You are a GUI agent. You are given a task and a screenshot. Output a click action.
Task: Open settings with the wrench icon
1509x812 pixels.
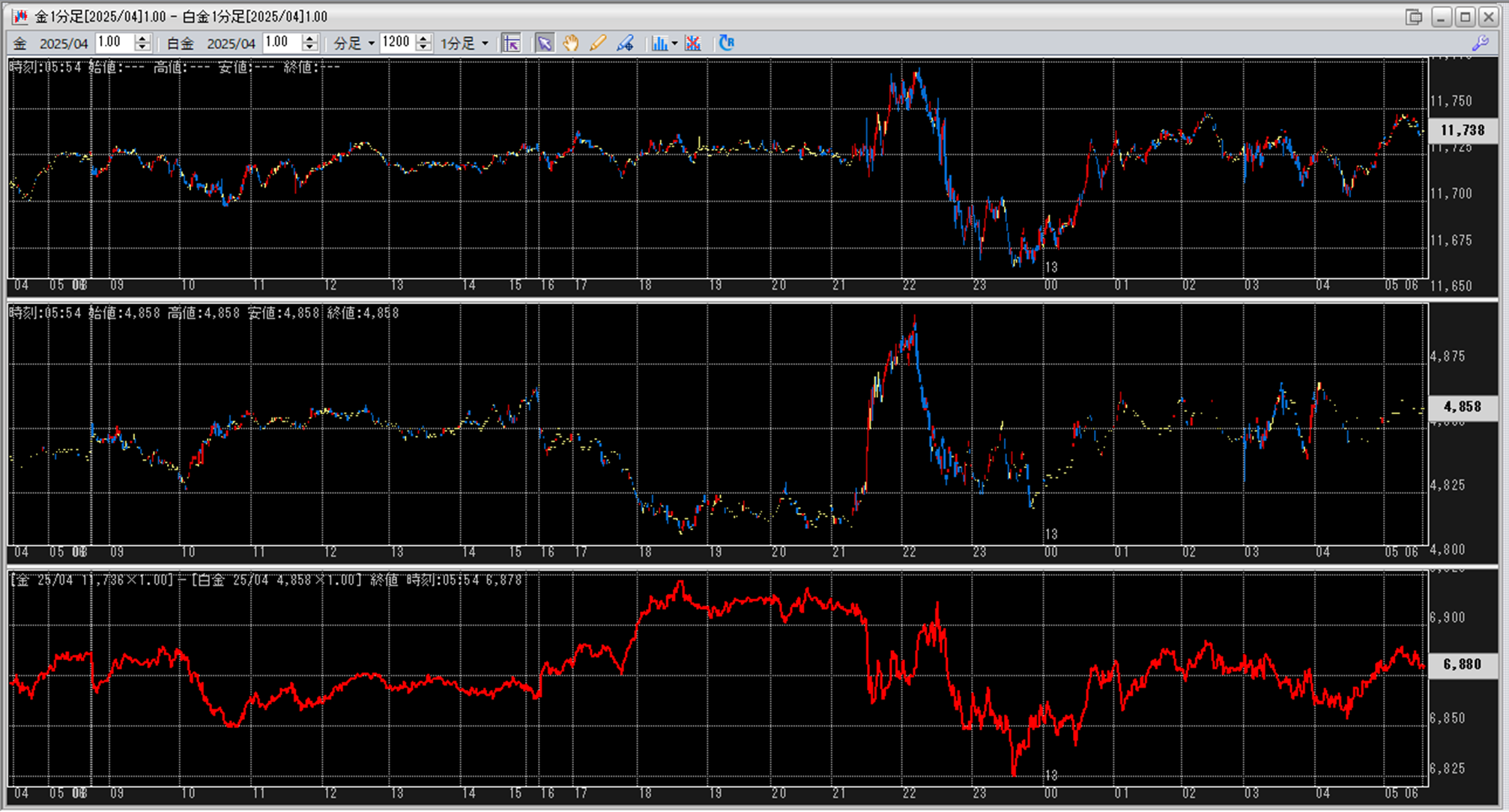(1480, 43)
